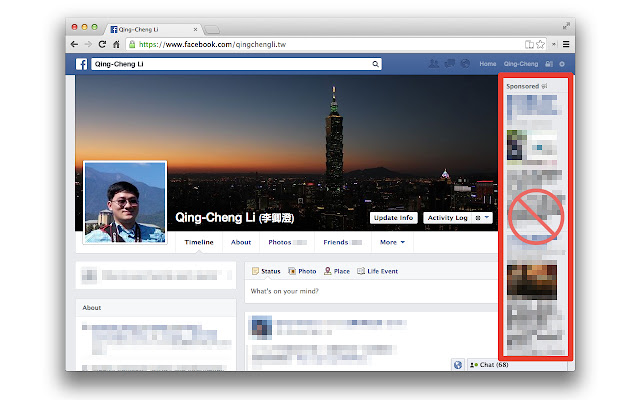Open the Chat (68) bar
The width and height of the screenshot is (640, 400).
coord(519,364)
